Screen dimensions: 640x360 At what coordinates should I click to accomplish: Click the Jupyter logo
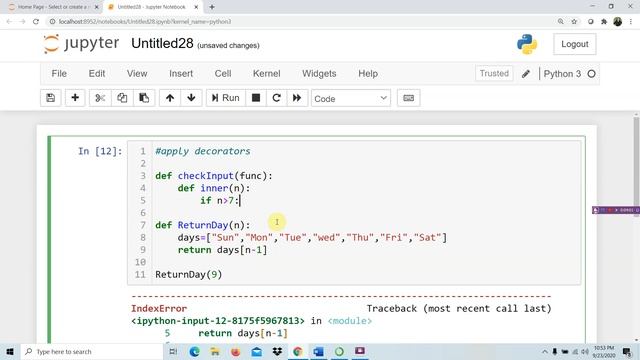pos(81,44)
